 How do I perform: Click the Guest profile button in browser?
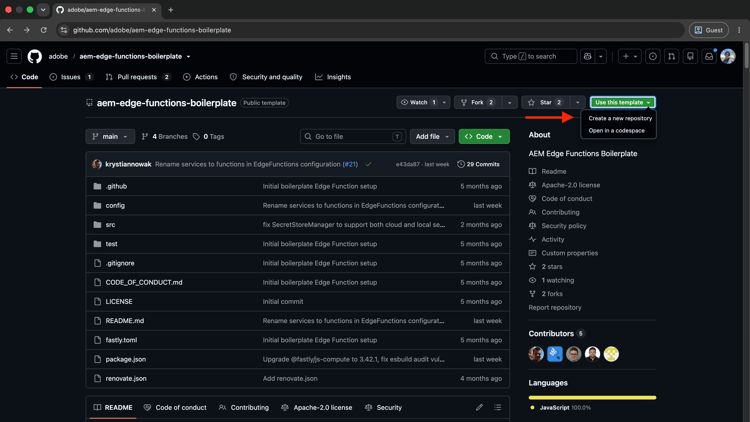(x=709, y=30)
